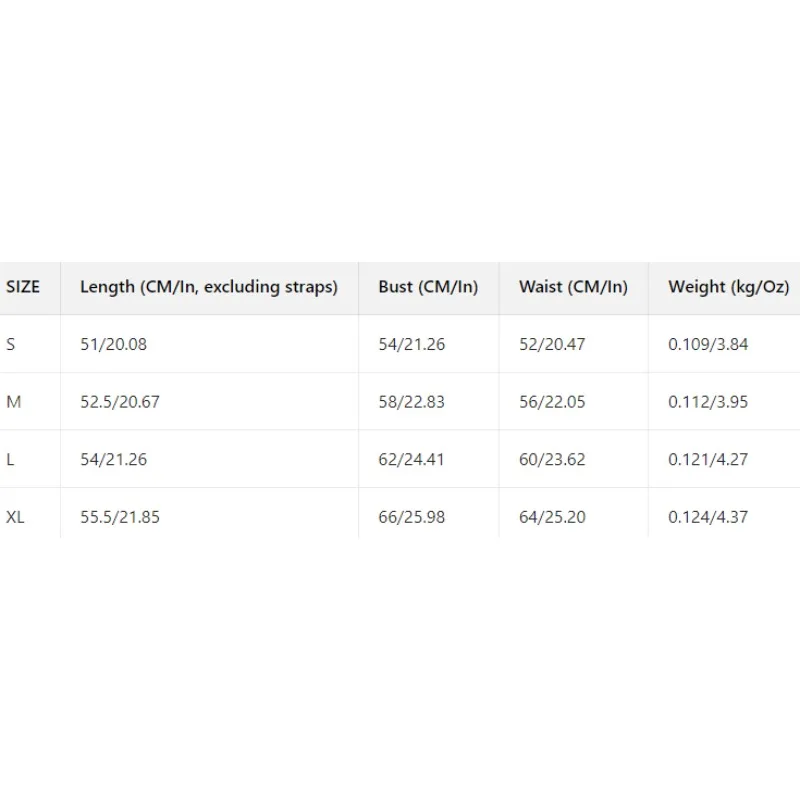Click weight value 0.109/3.84
Screen dimensions: 800x800
click(708, 344)
